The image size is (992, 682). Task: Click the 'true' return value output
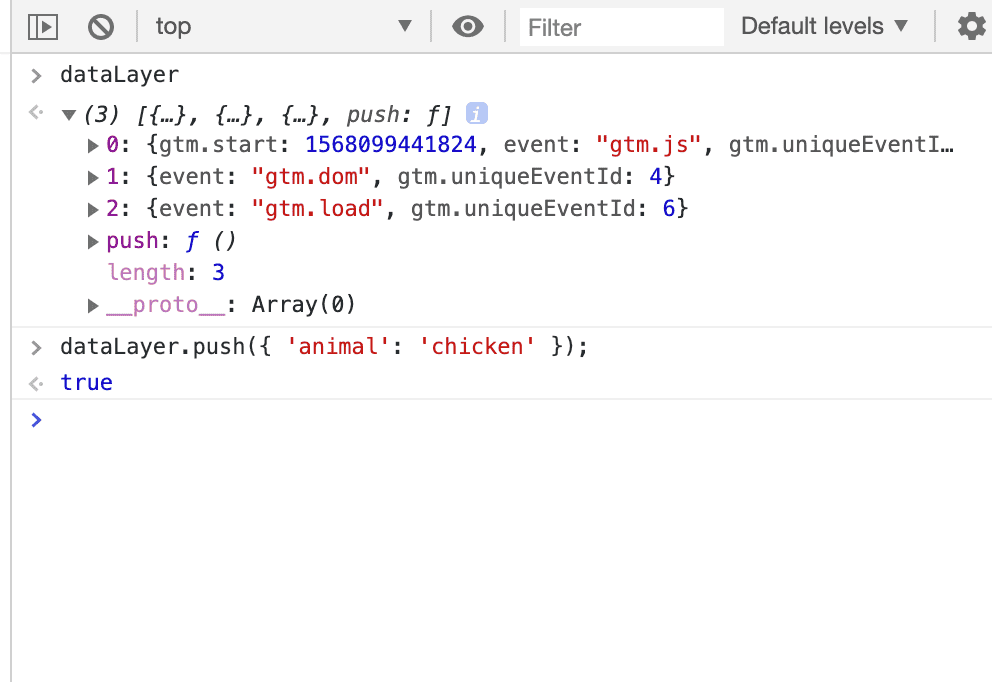coord(86,382)
